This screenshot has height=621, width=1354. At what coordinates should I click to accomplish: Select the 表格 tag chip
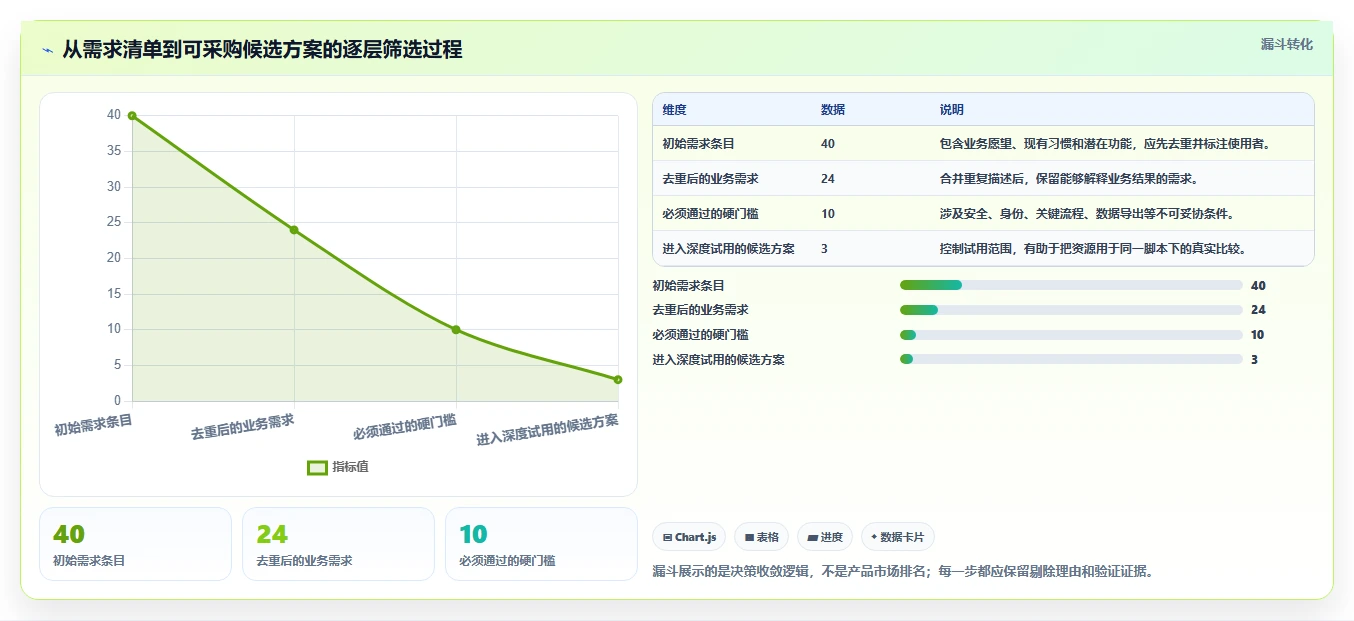pos(761,537)
